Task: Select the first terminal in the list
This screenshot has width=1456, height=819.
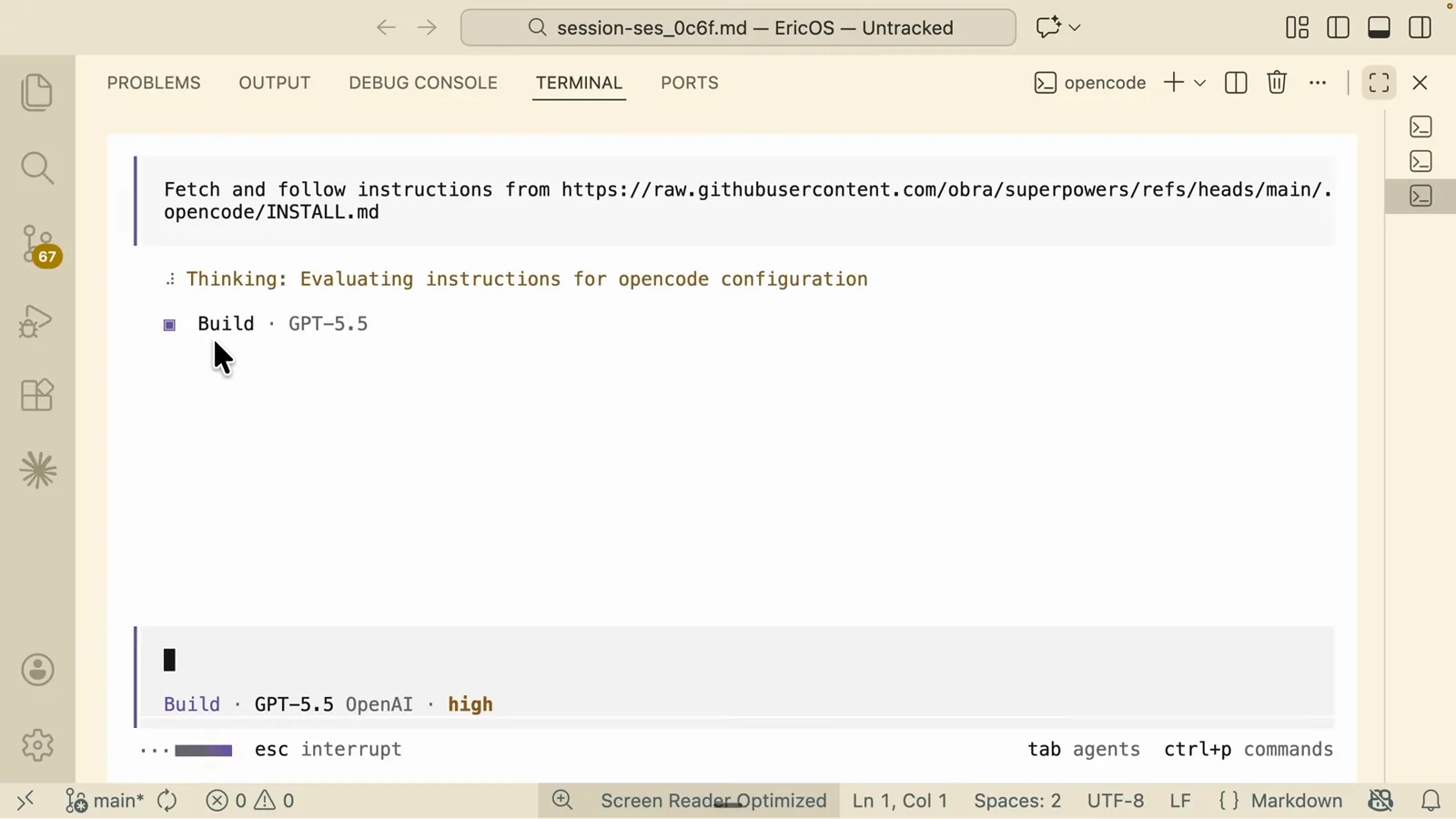Action: (x=1421, y=126)
